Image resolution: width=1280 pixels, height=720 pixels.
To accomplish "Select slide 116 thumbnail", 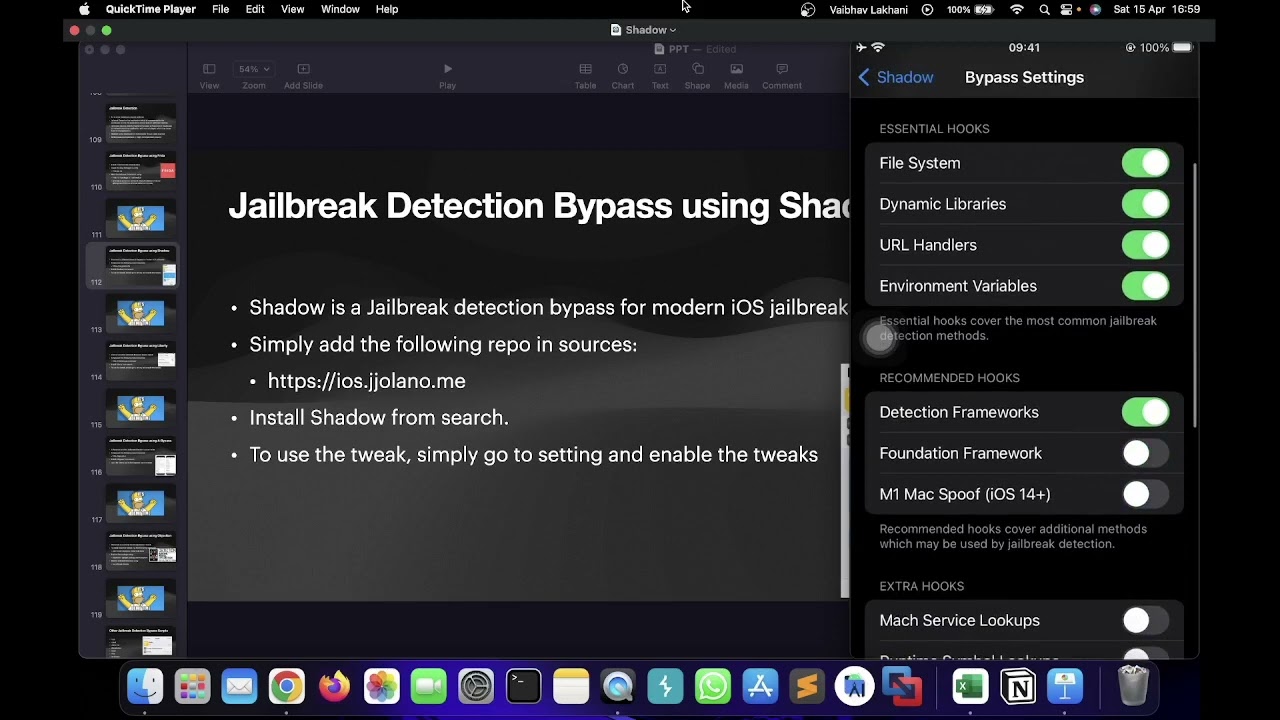I will pos(141,455).
